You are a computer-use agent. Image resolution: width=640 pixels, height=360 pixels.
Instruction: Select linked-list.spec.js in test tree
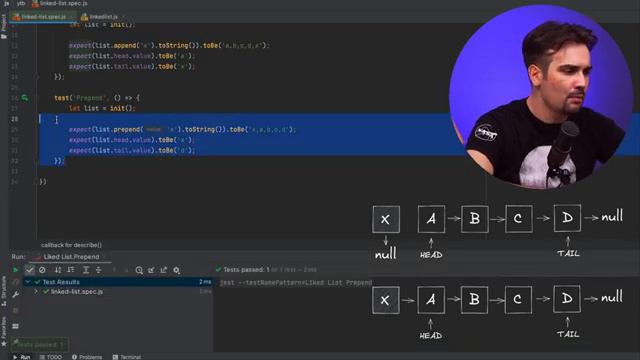pyautogui.click(x=77, y=292)
